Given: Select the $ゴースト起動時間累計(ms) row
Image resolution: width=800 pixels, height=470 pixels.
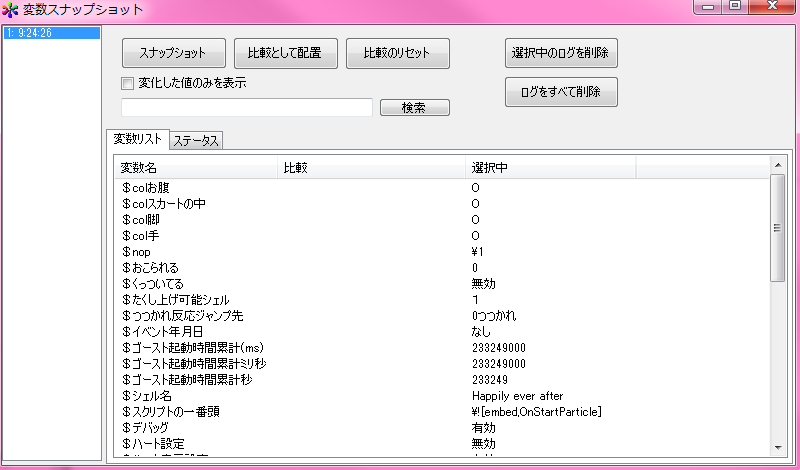Looking at the screenshot, I should (x=442, y=348).
